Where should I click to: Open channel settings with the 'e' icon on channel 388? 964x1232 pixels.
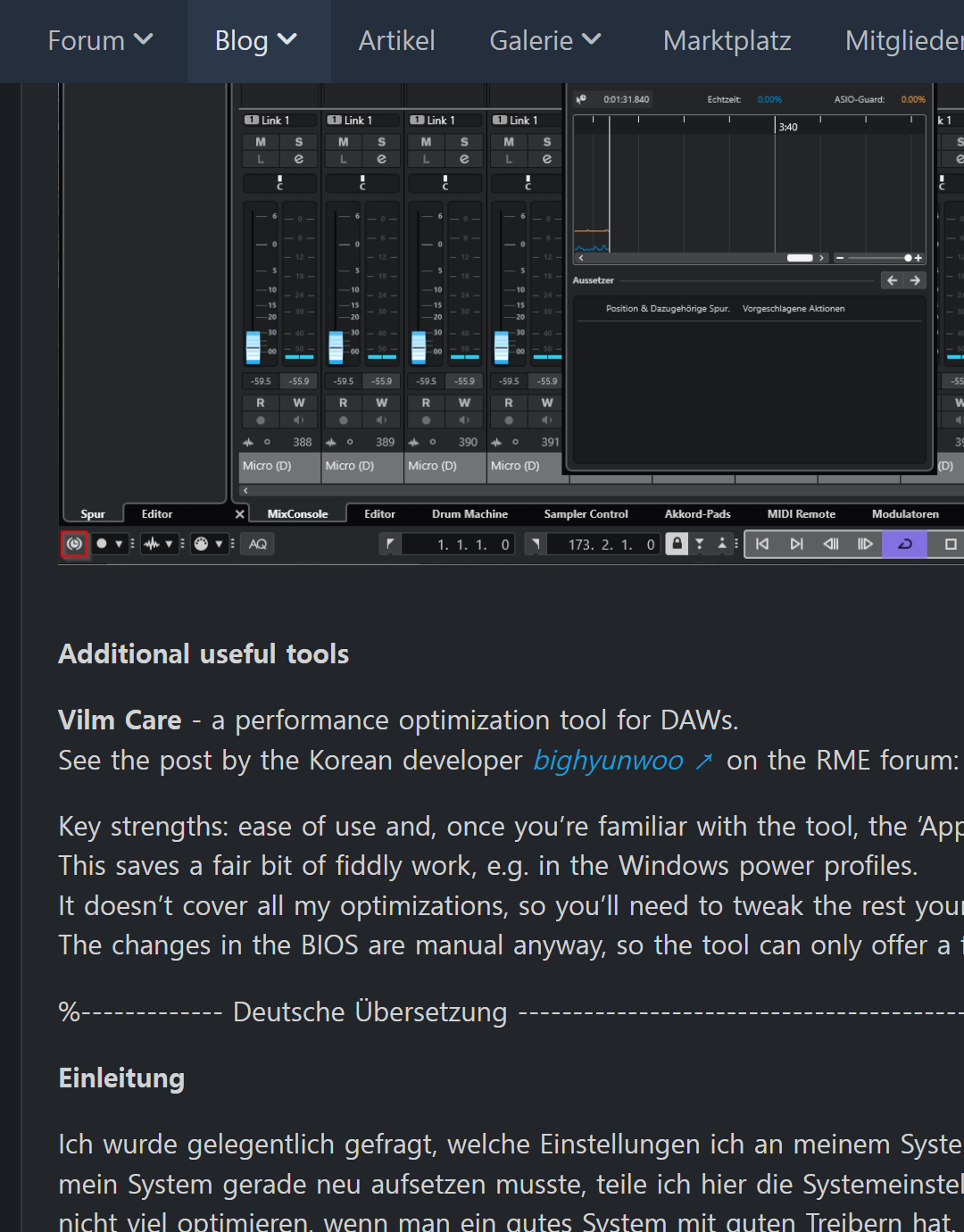pos(298,158)
